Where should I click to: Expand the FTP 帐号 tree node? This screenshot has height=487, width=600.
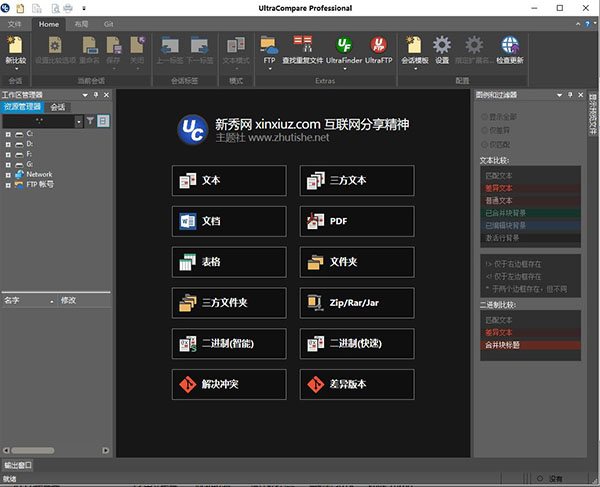click(x=8, y=185)
